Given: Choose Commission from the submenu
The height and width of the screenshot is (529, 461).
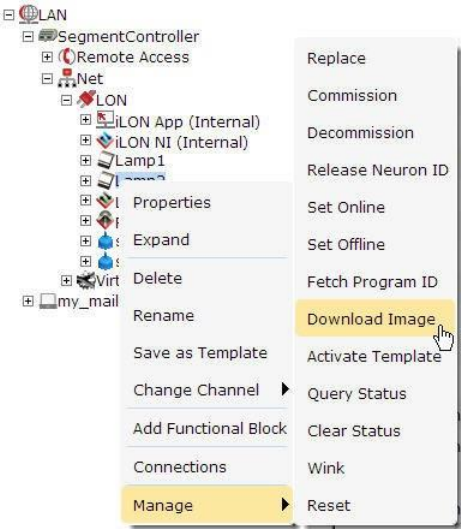Looking at the screenshot, I should [375, 95].
